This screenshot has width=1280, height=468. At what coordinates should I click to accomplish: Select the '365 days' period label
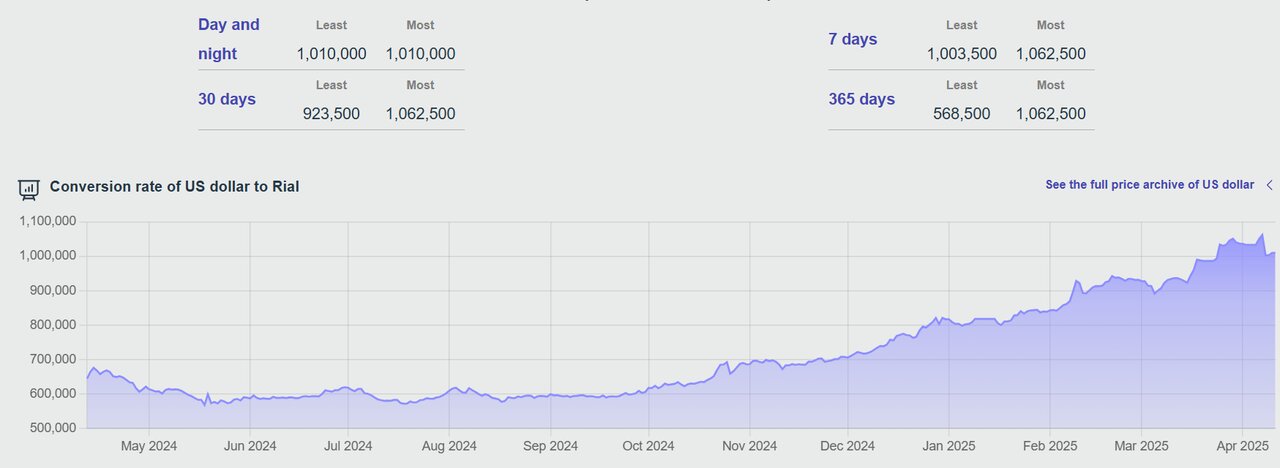click(861, 99)
